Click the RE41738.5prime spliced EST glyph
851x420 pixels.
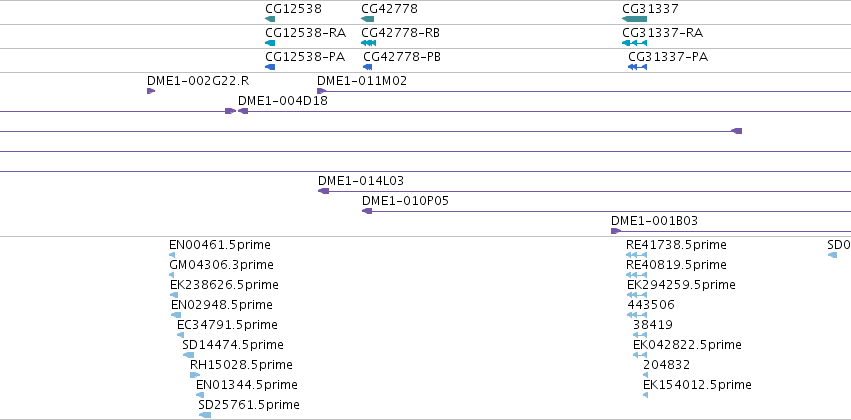(x=636, y=255)
